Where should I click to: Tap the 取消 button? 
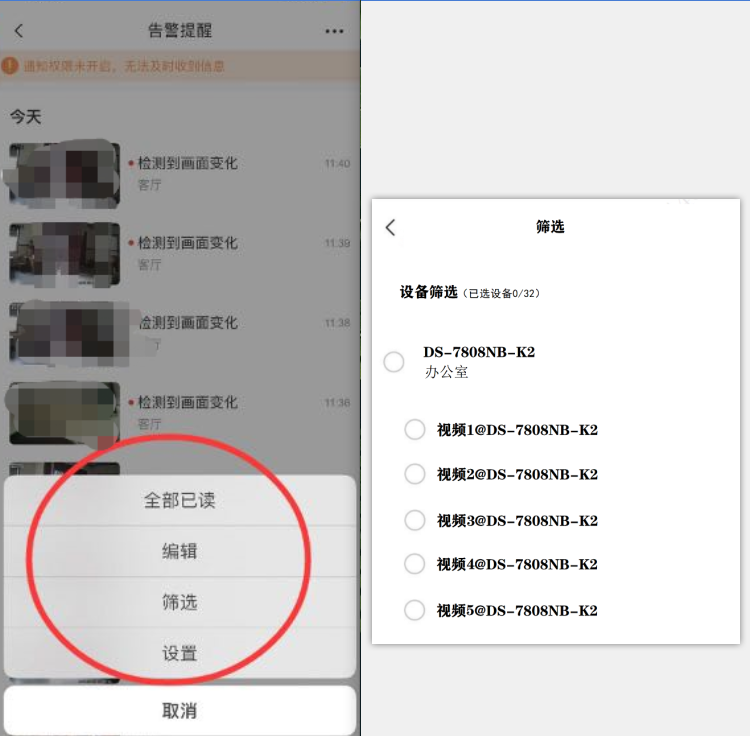pyautogui.click(x=180, y=711)
